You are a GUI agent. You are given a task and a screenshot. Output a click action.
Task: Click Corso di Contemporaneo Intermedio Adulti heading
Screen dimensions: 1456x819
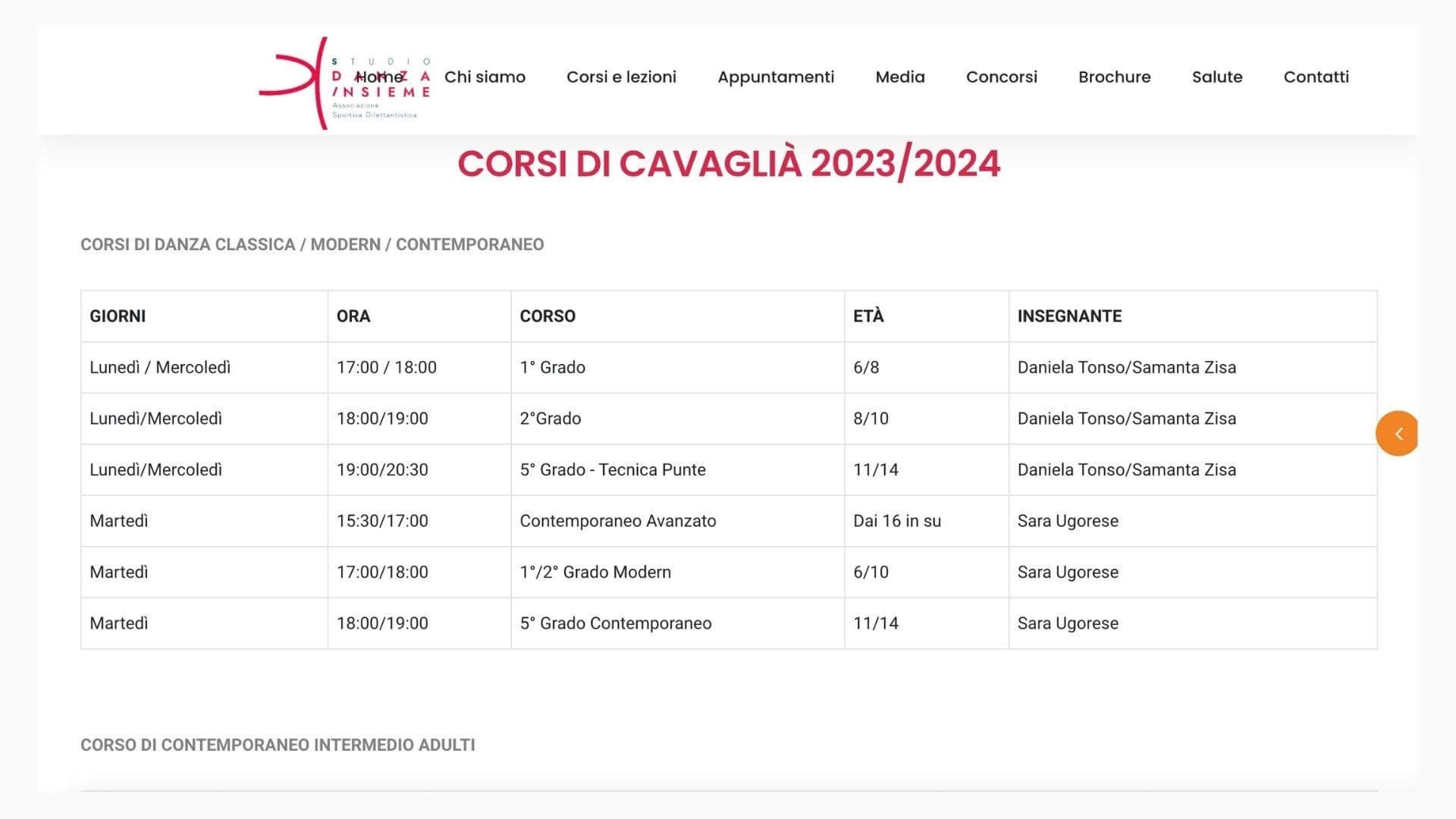(278, 745)
